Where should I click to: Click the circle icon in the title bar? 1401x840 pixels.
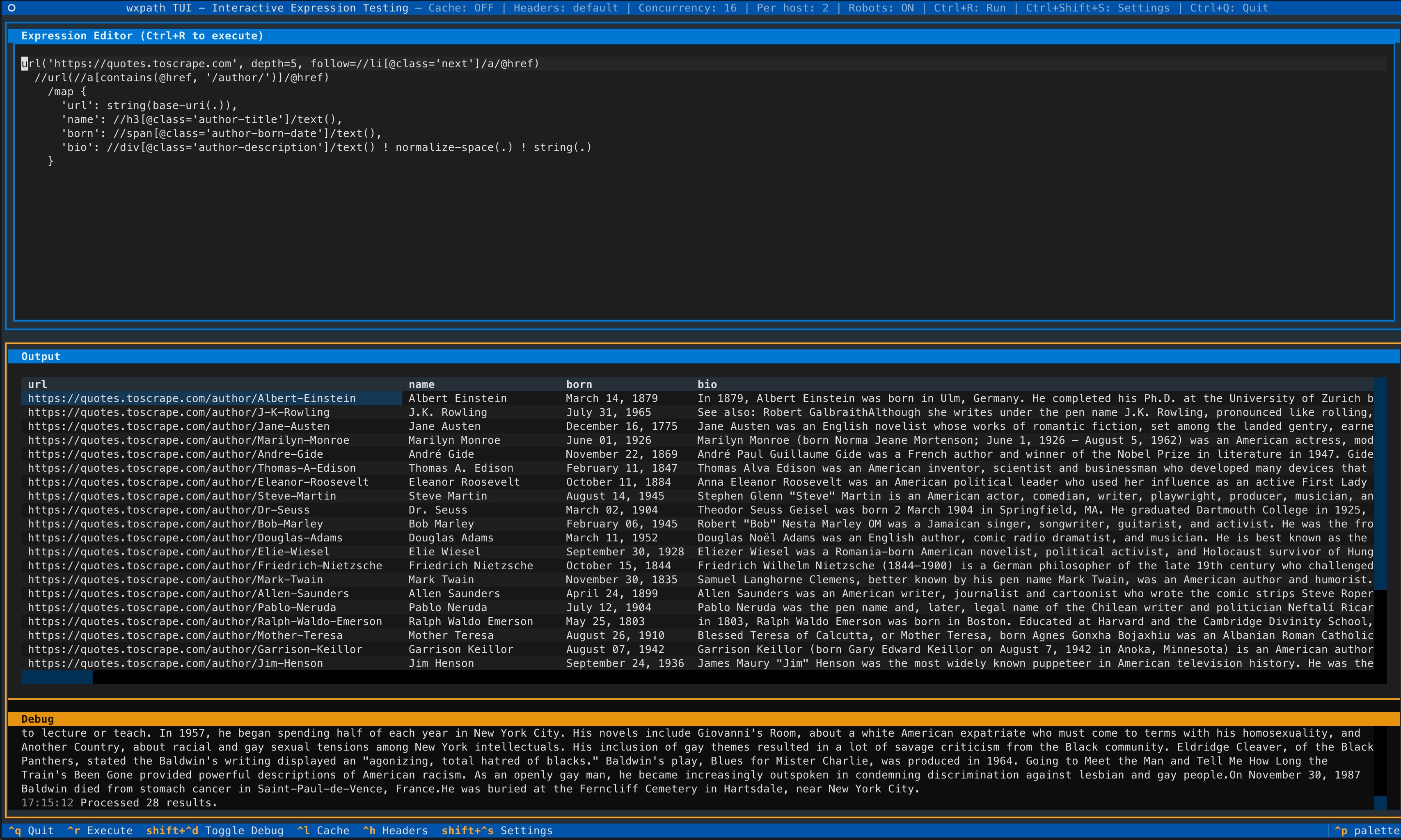[12, 8]
